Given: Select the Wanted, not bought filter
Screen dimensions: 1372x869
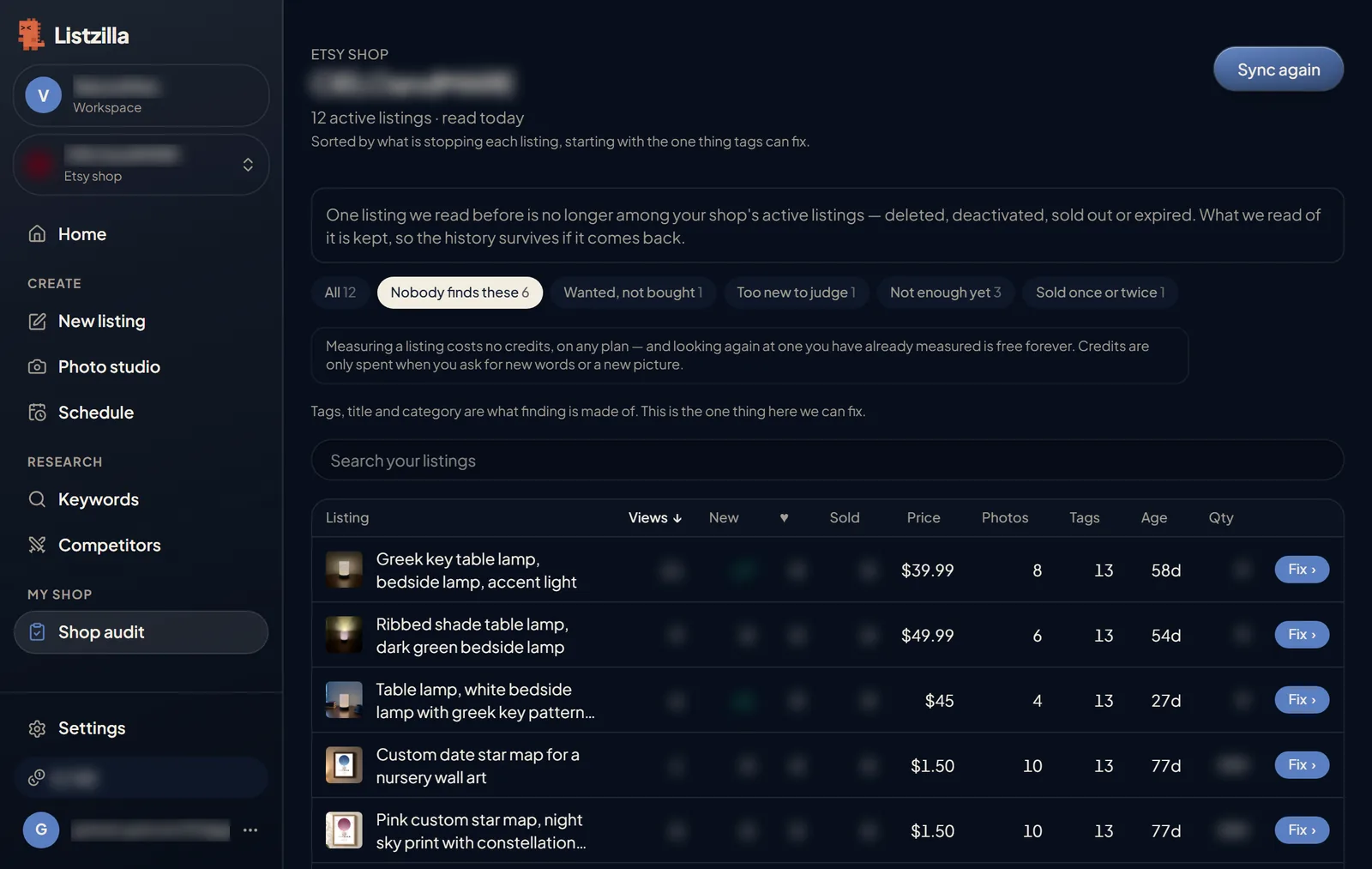Looking at the screenshot, I should click(633, 293).
